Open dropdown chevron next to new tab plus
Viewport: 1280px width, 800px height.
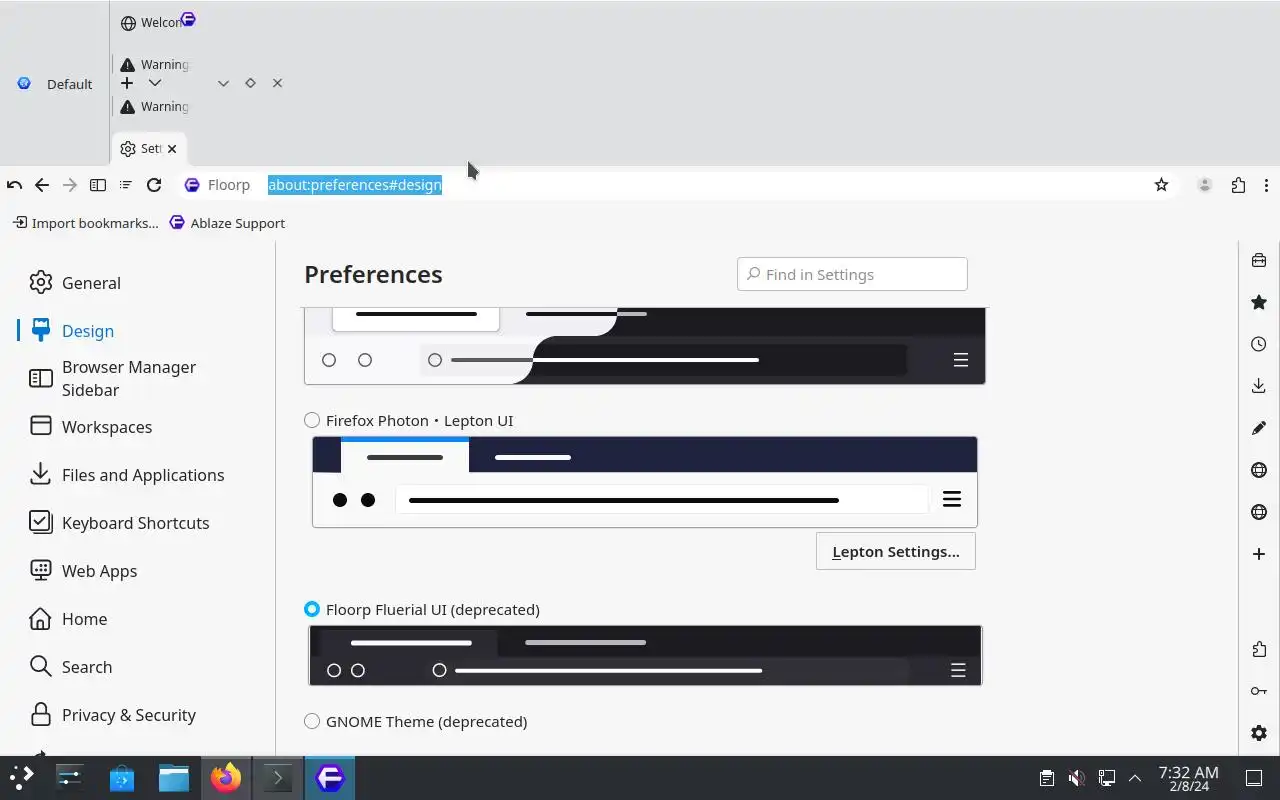pyautogui.click(x=155, y=83)
